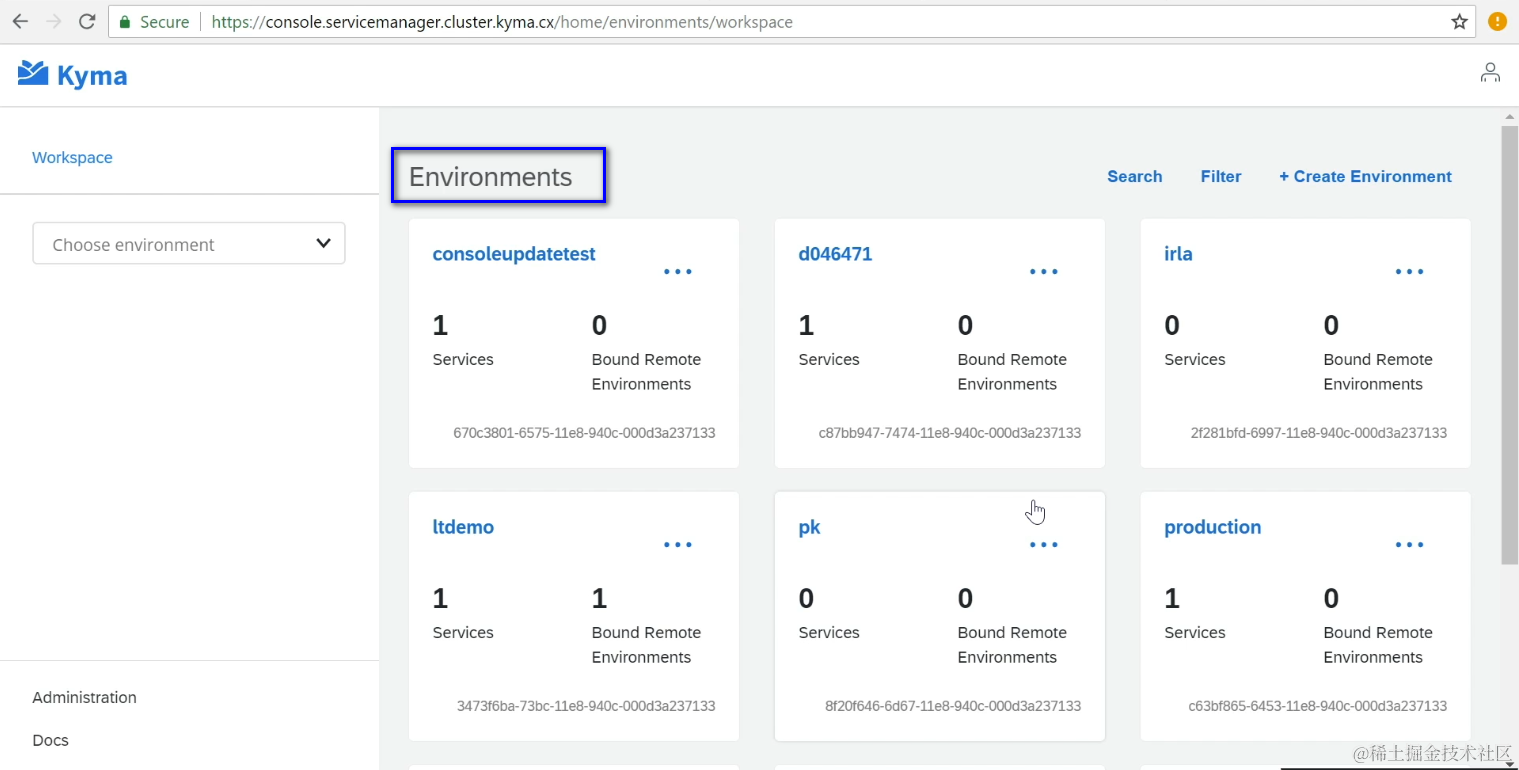The image size is (1519, 770).
Task: Click the orange browser notification icon
Action: tap(1497, 22)
